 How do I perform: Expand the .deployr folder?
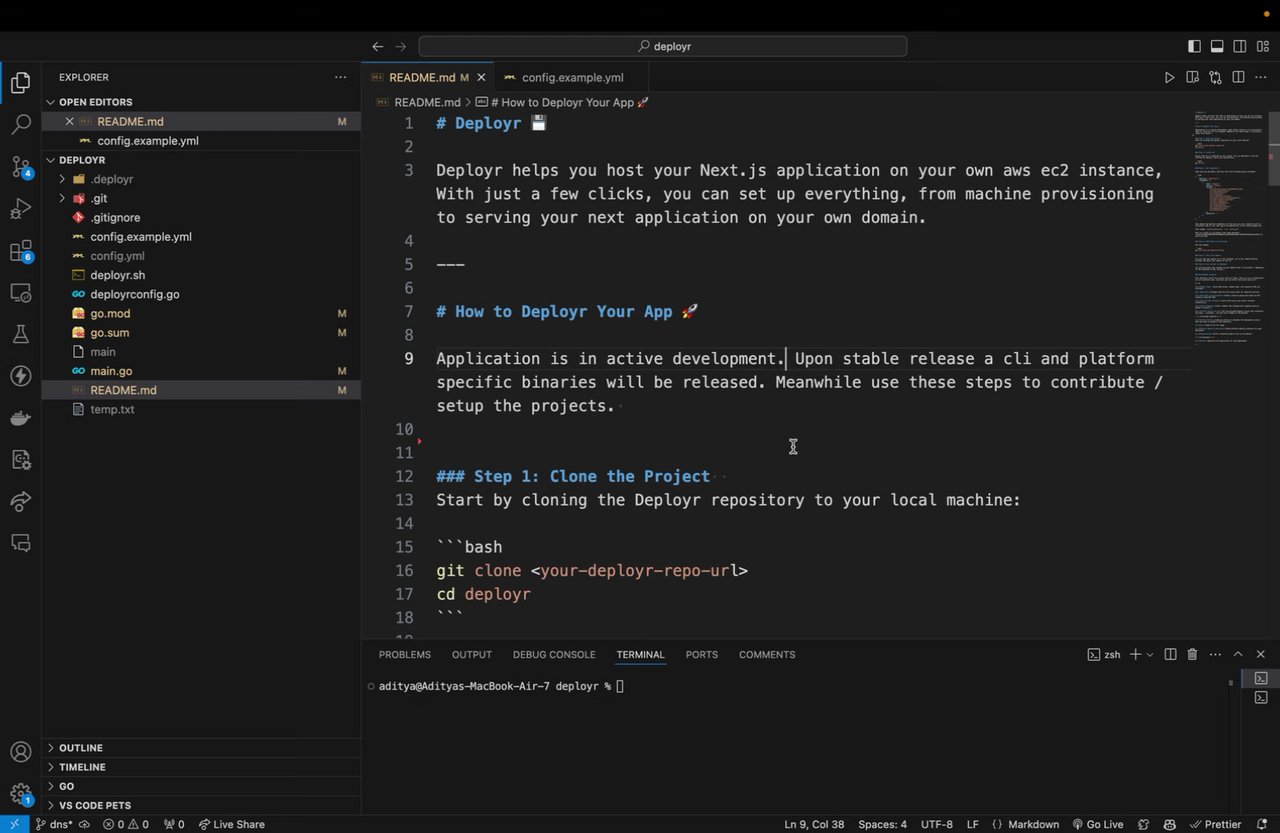point(62,179)
